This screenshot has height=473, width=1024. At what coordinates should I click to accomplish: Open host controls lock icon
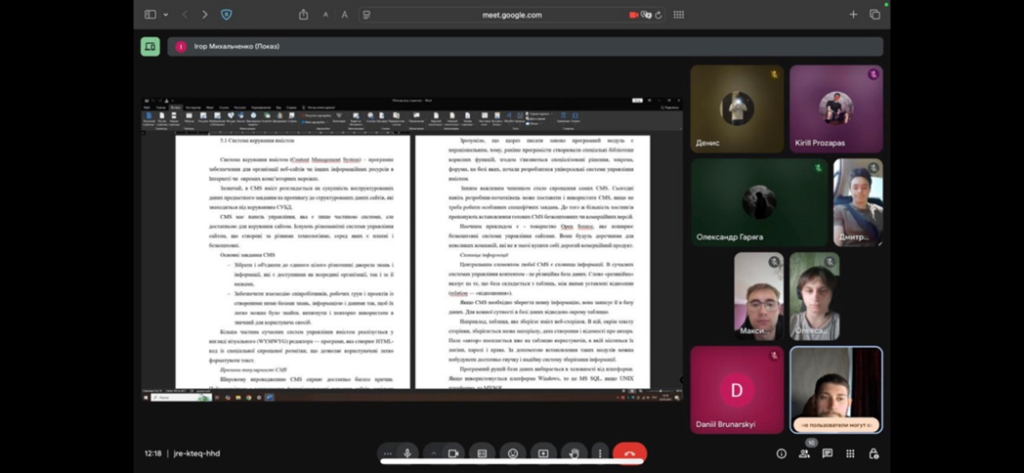coord(874,453)
